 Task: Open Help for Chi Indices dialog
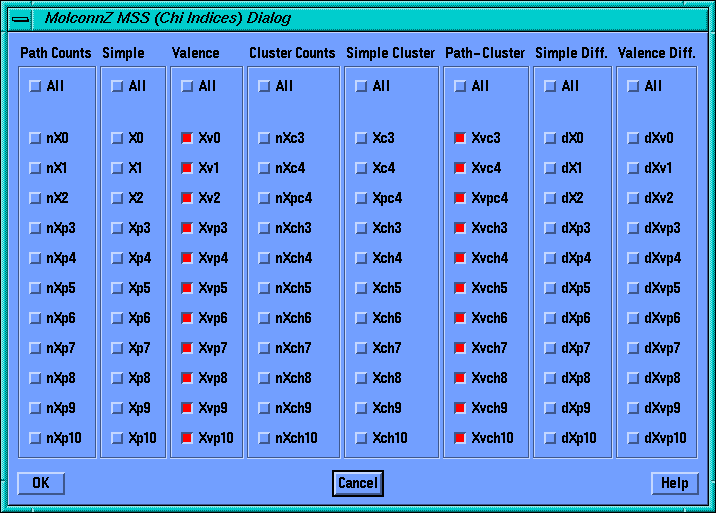click(x=675, y=484)
